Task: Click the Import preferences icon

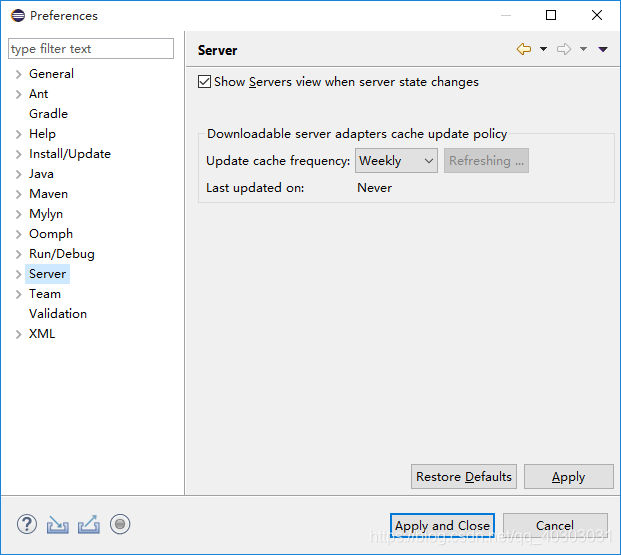Action: (58, 525)
